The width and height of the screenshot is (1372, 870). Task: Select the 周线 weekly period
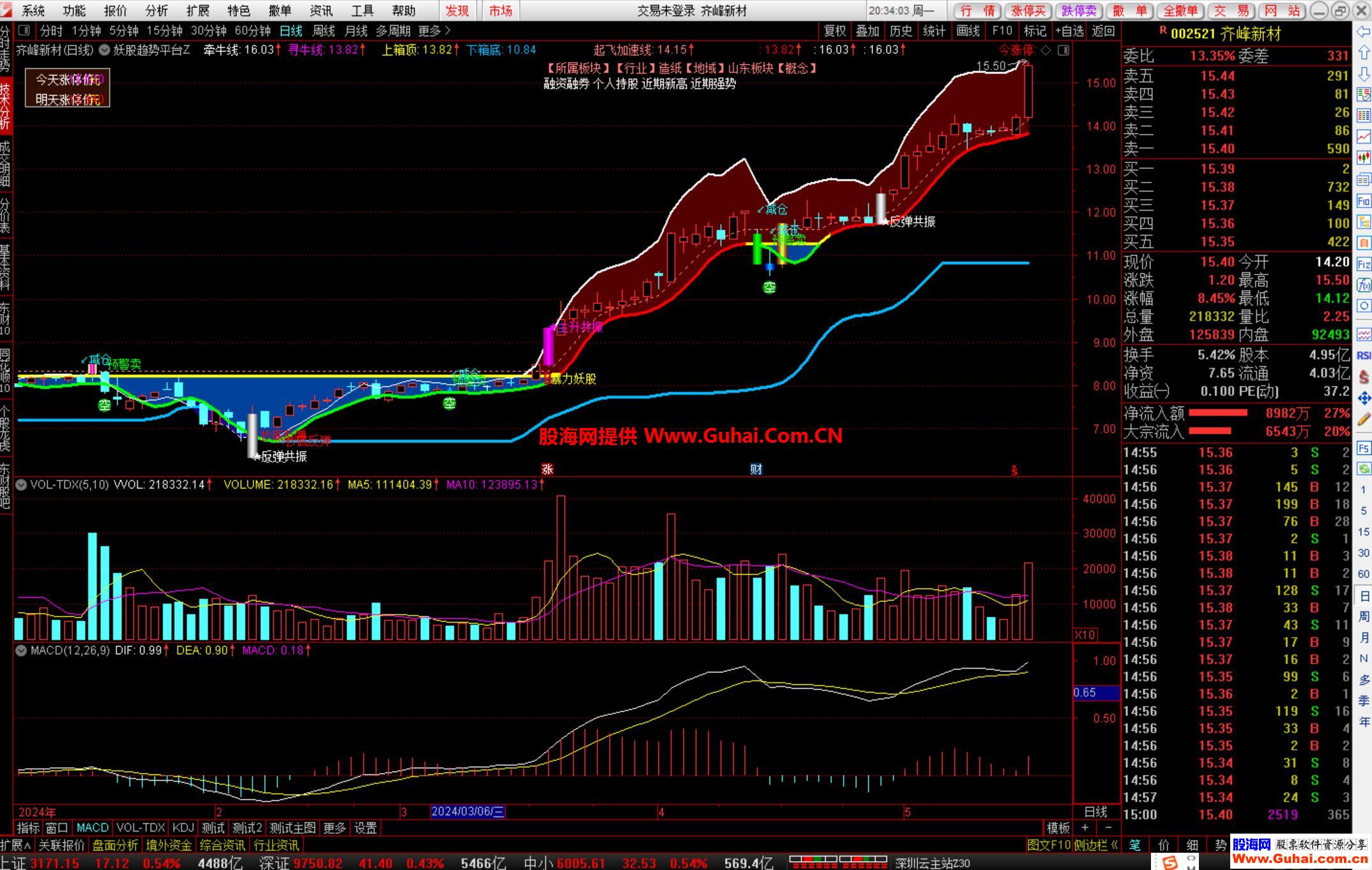click(323, 31)
